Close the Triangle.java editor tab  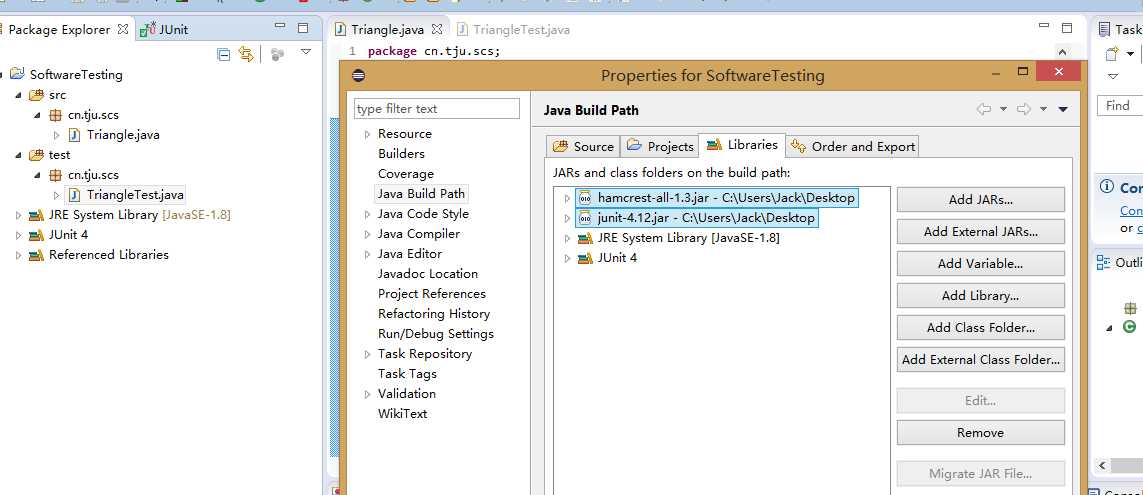pos(437,29)
